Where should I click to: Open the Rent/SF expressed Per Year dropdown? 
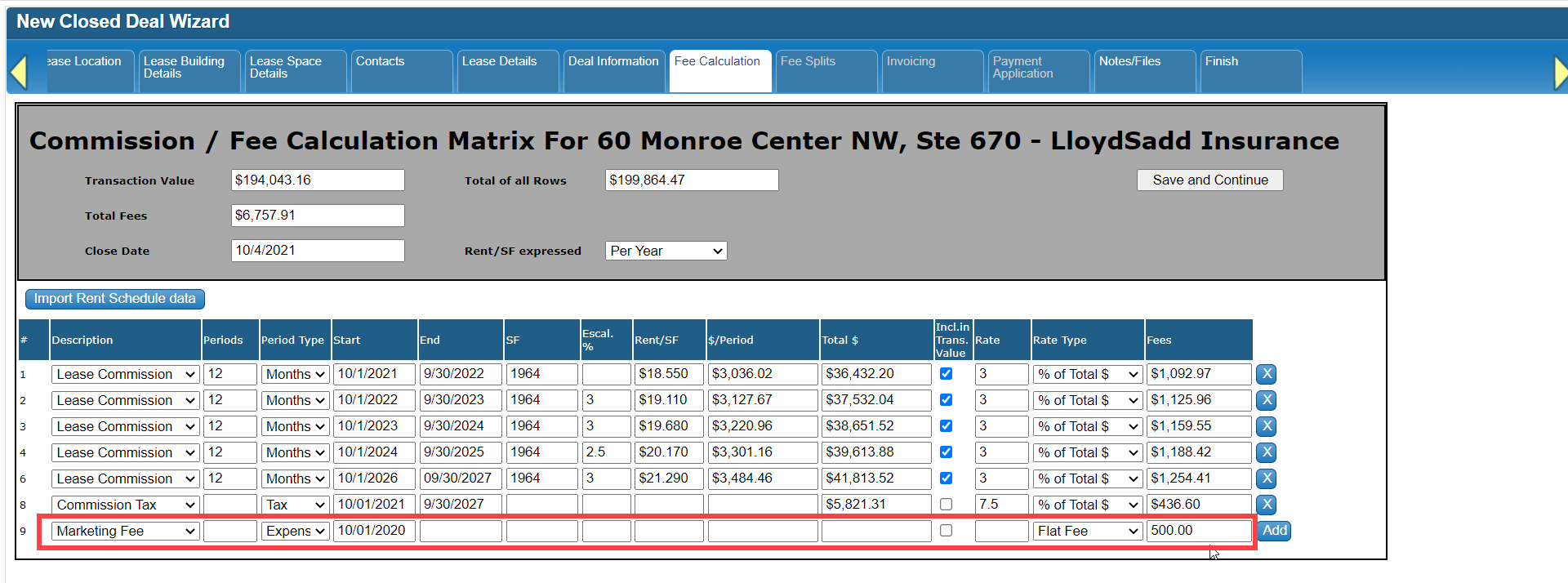666,251
